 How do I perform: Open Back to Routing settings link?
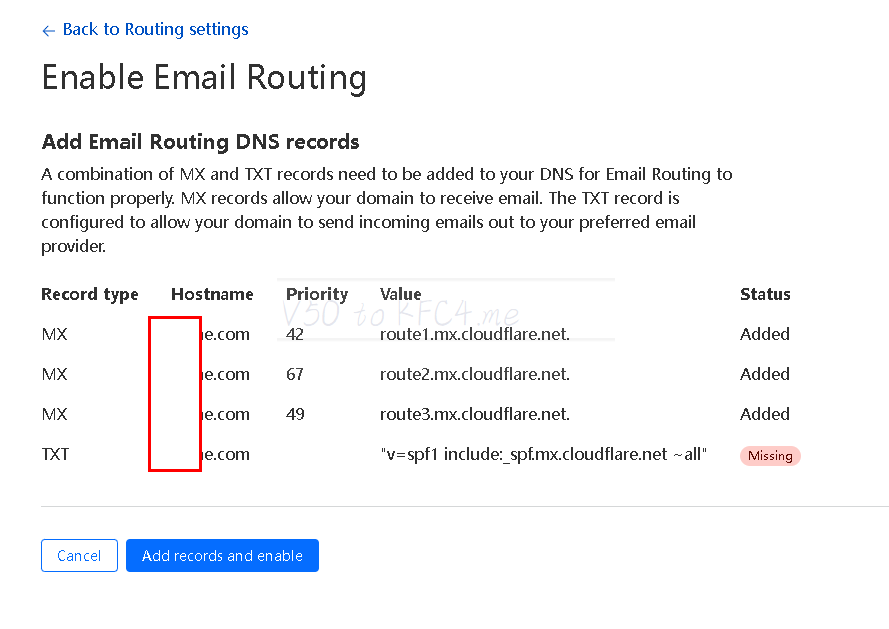(x=155, y=30)
